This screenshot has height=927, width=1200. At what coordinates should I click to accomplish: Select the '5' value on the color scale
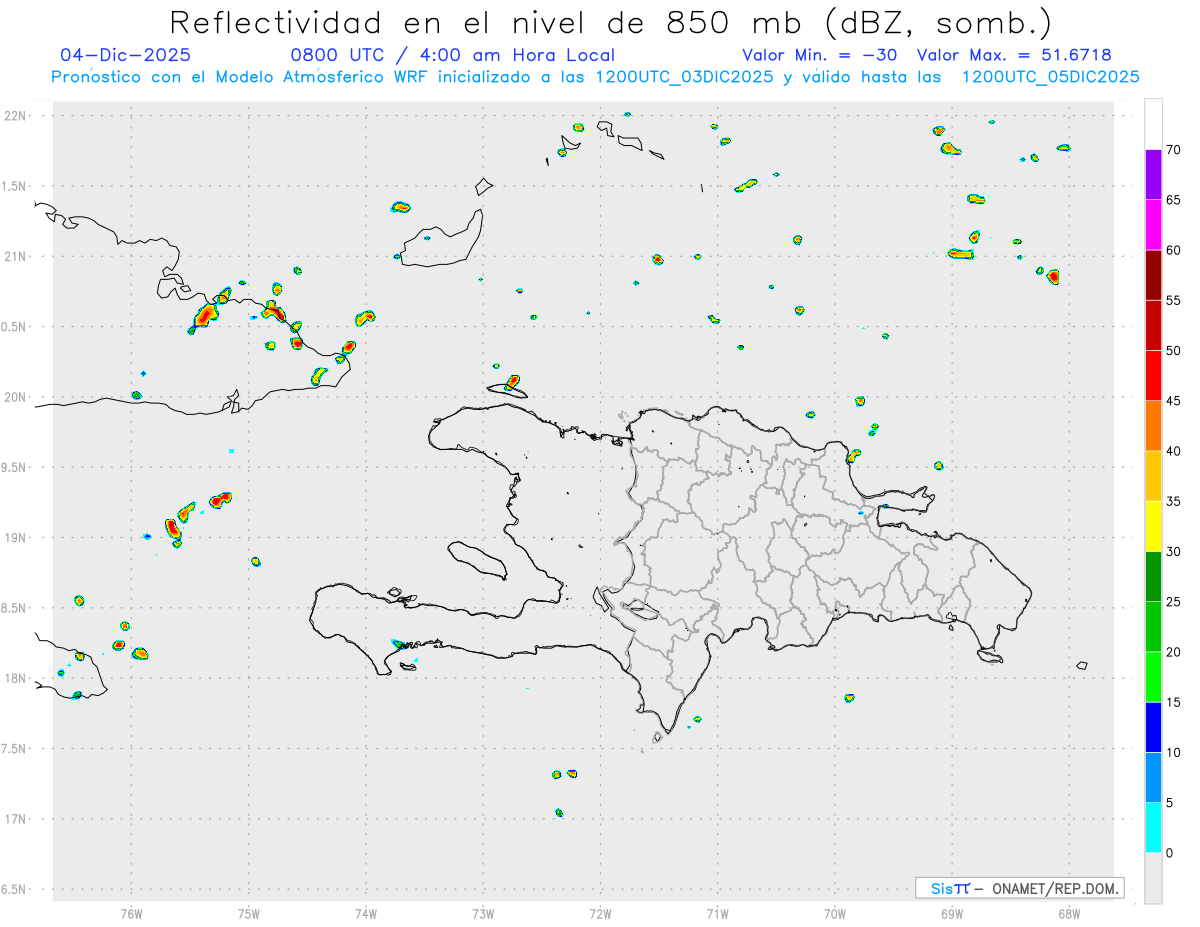click(1169, 803)
